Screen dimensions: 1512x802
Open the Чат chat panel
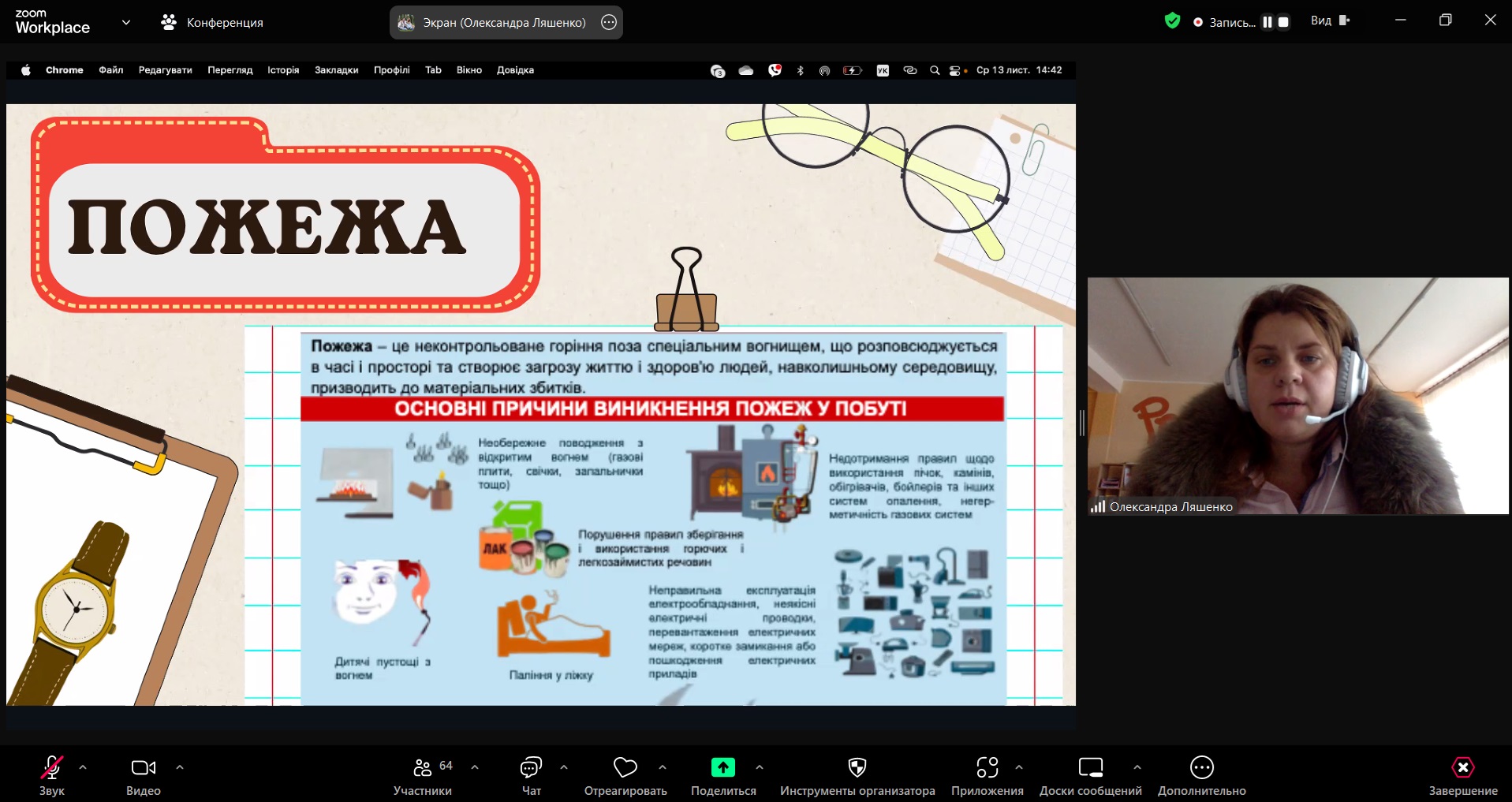(x=531, y=767)
